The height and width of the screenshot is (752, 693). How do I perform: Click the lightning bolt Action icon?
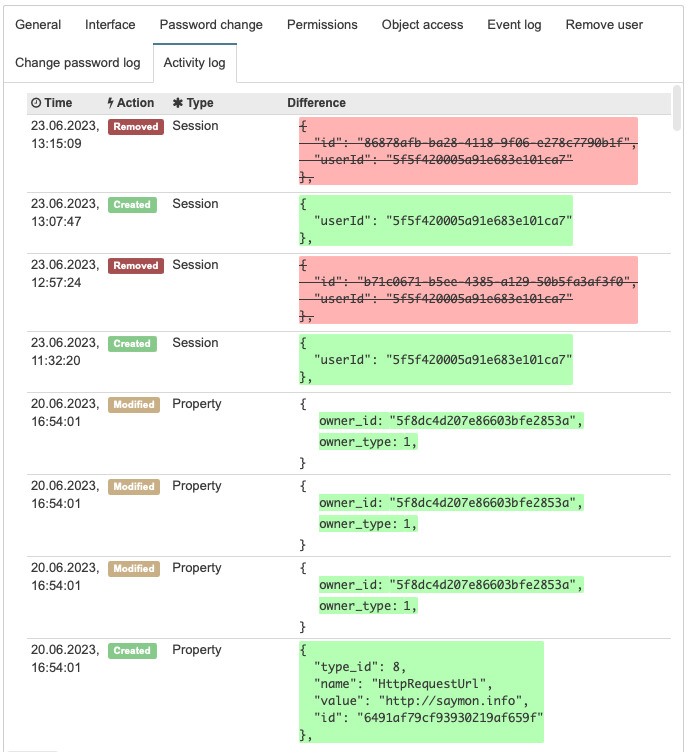pyautogui.click(x=110, y=103)
